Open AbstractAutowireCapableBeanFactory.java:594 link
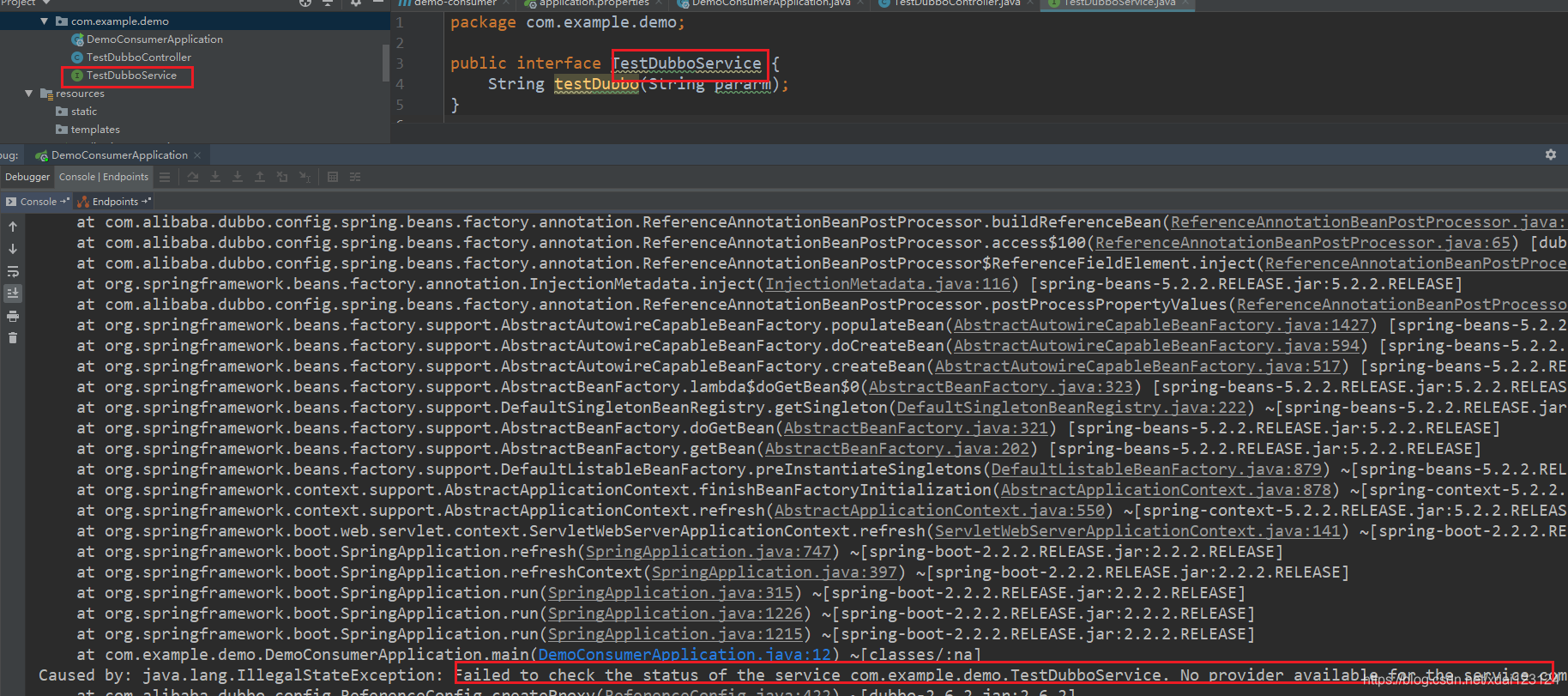This screenshot has height=696, width=1568. (x=1157, y=346)
